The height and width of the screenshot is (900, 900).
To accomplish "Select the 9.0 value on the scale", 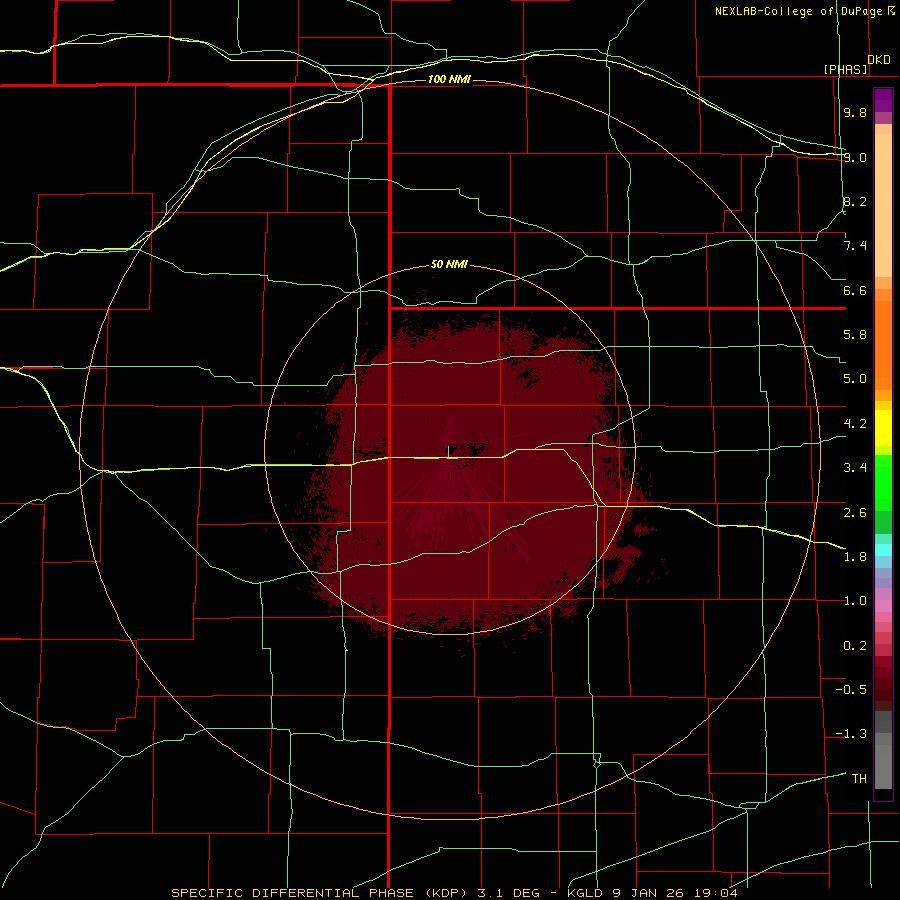I will coord(855,157).
